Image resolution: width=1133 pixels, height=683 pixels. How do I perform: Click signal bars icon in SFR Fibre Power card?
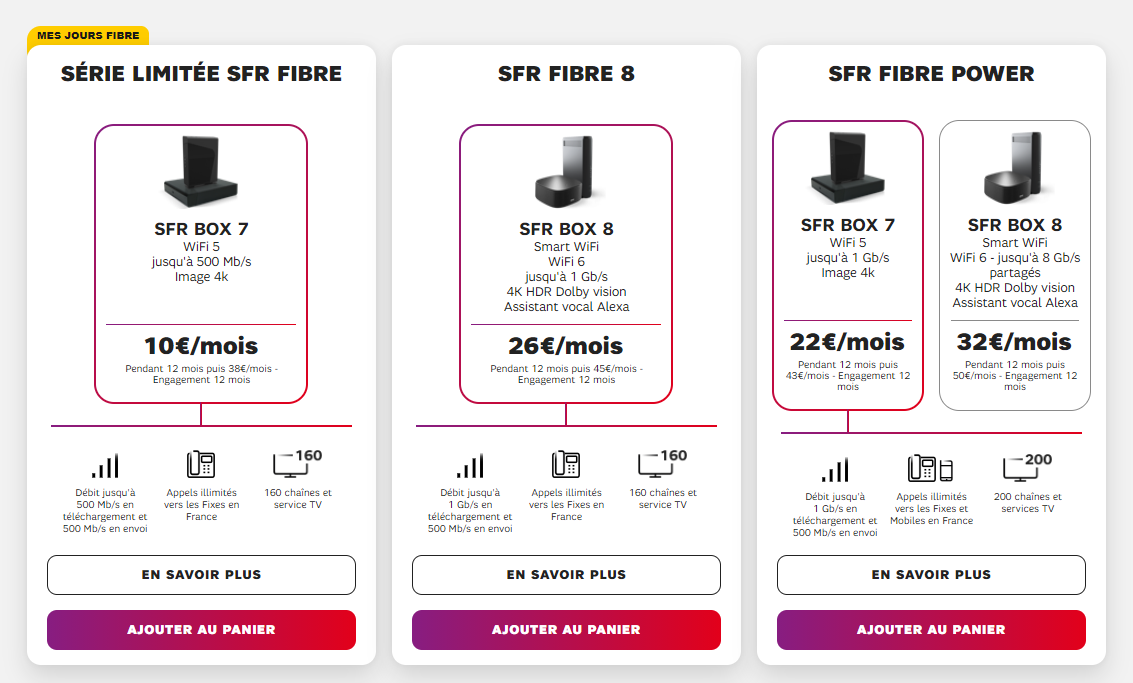pos(835,470)
